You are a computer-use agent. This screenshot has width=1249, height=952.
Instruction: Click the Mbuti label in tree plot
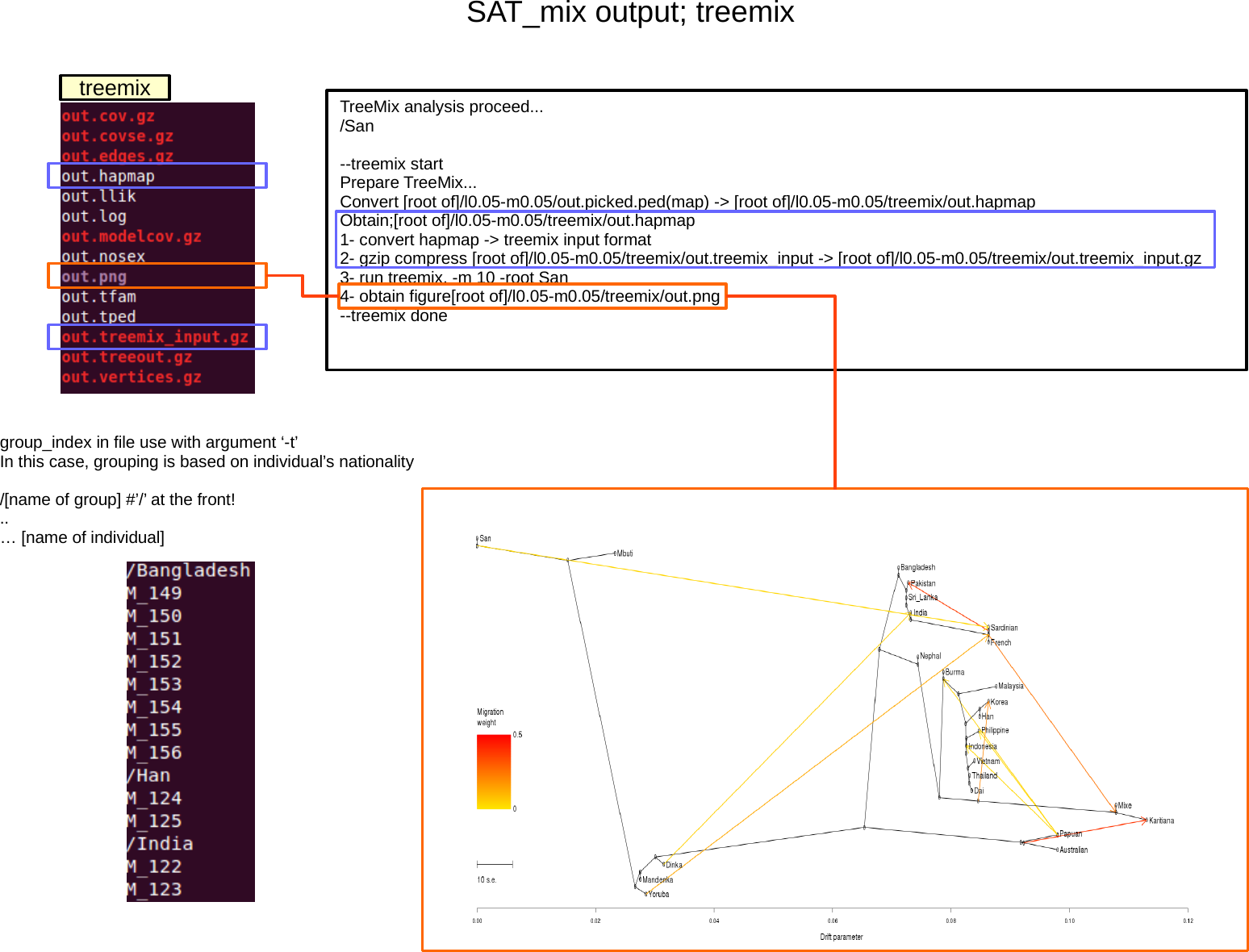click(x=624, y=553)
